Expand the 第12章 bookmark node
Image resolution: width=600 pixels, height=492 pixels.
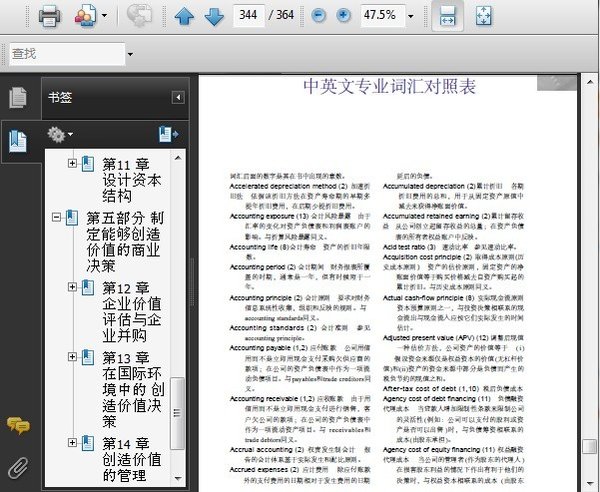[x=72, y=287]
